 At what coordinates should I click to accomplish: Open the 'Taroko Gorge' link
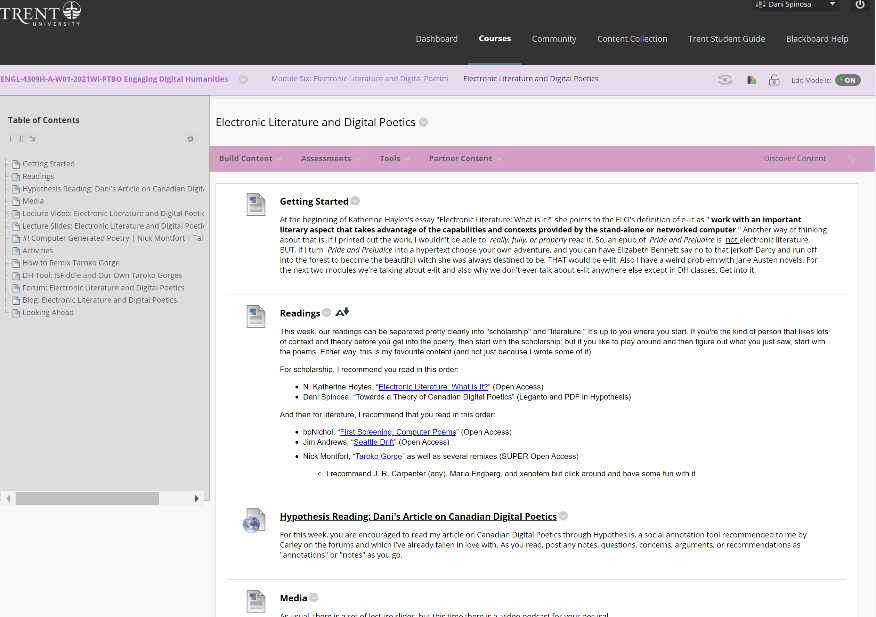pyautogui.click(x=379, y=457)
